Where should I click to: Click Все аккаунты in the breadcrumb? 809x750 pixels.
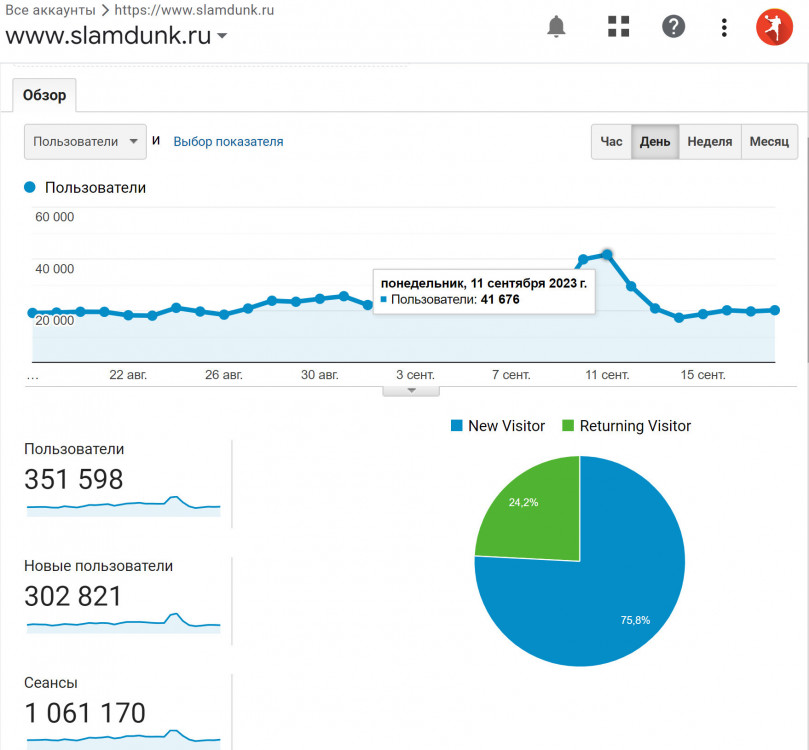49,10
